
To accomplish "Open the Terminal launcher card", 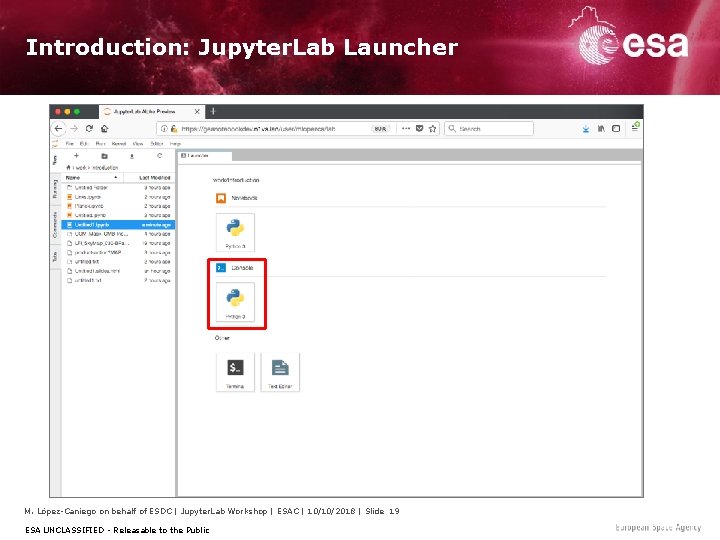I will [235, 372].
